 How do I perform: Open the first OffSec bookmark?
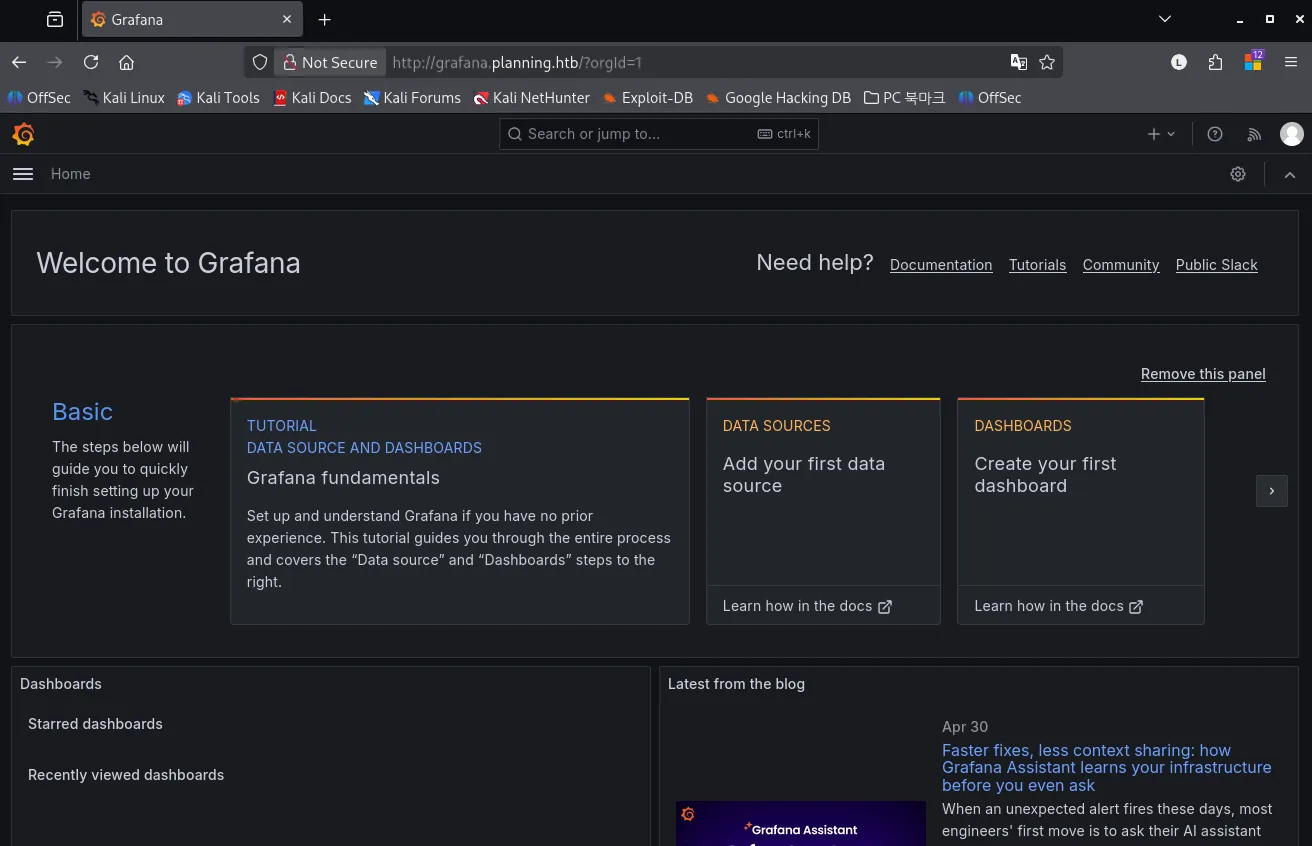(x=38, y=98)
